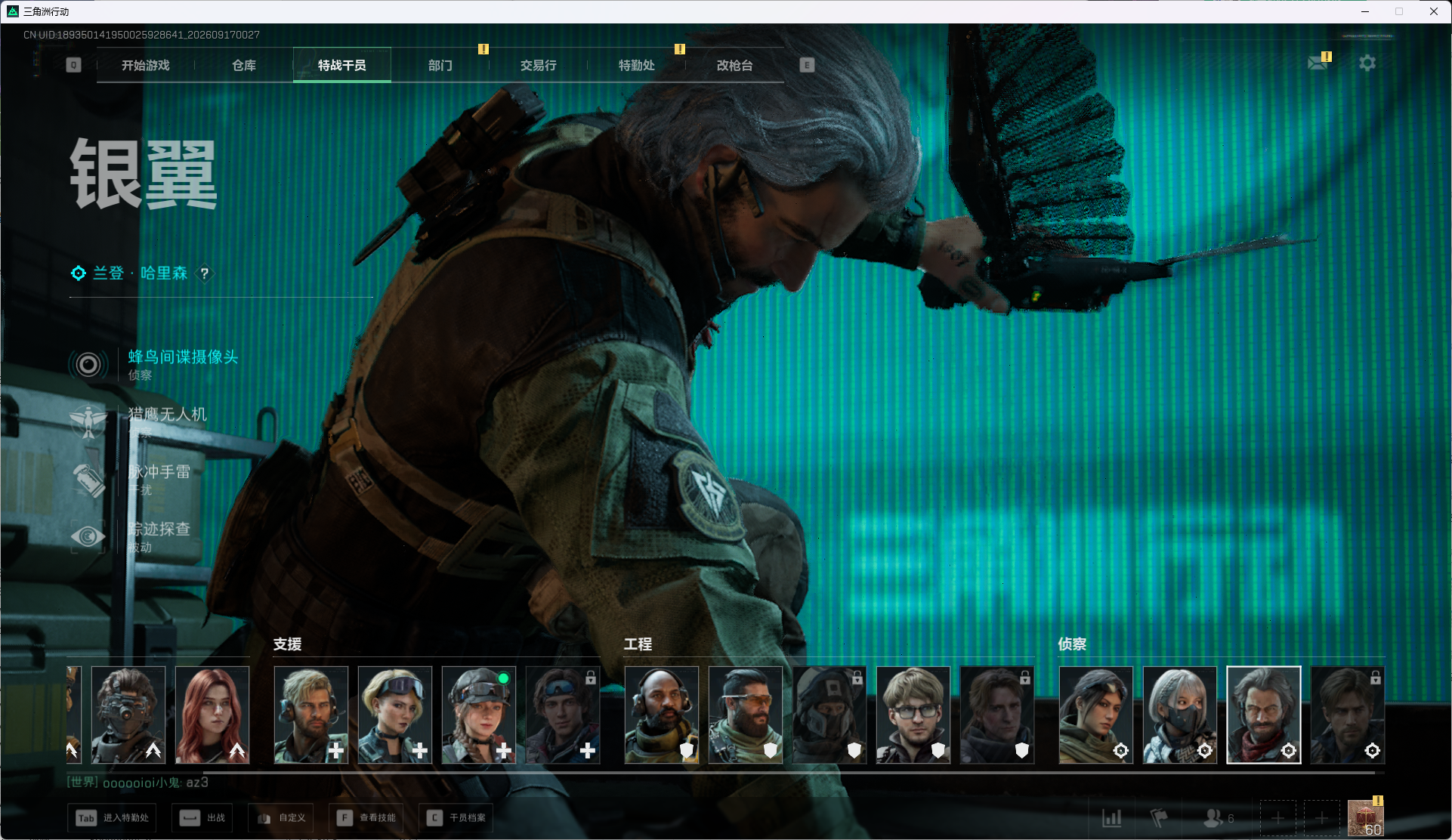Select the bearded engineer with orange glasses
This screenshot has width=1452, height=840.
(746, 715)
